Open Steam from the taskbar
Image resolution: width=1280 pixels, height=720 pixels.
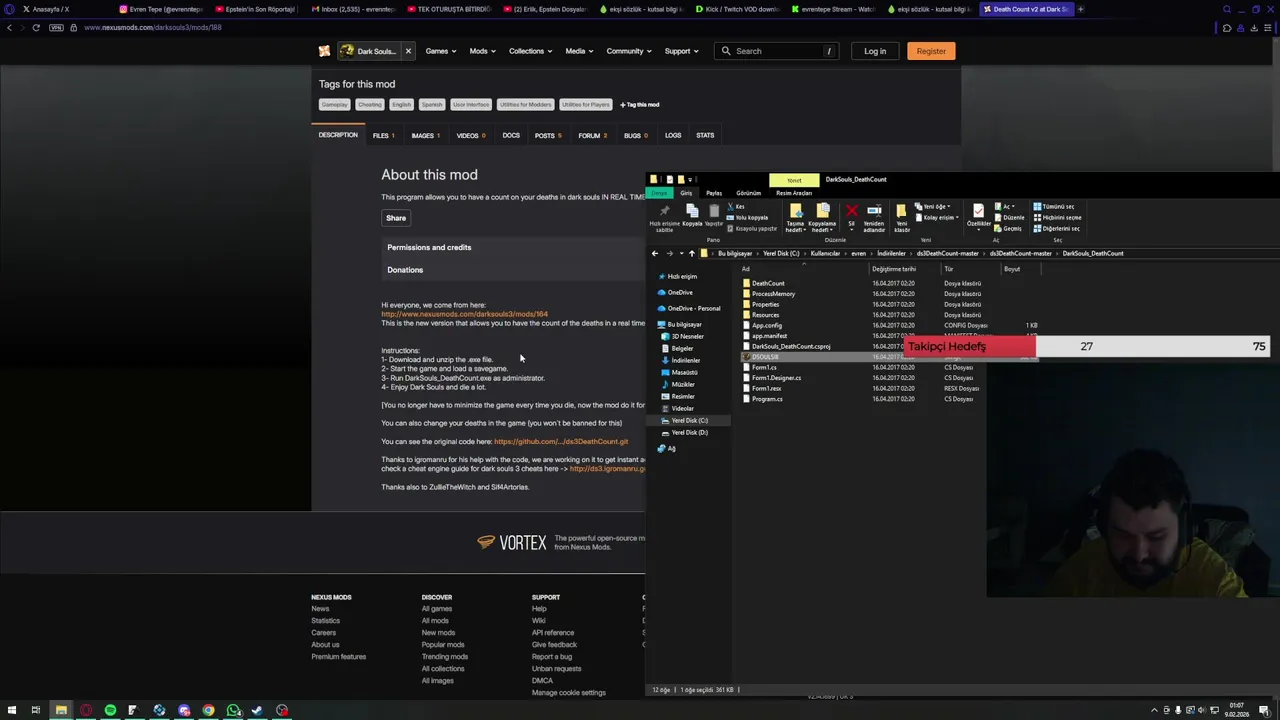(257, 710)
